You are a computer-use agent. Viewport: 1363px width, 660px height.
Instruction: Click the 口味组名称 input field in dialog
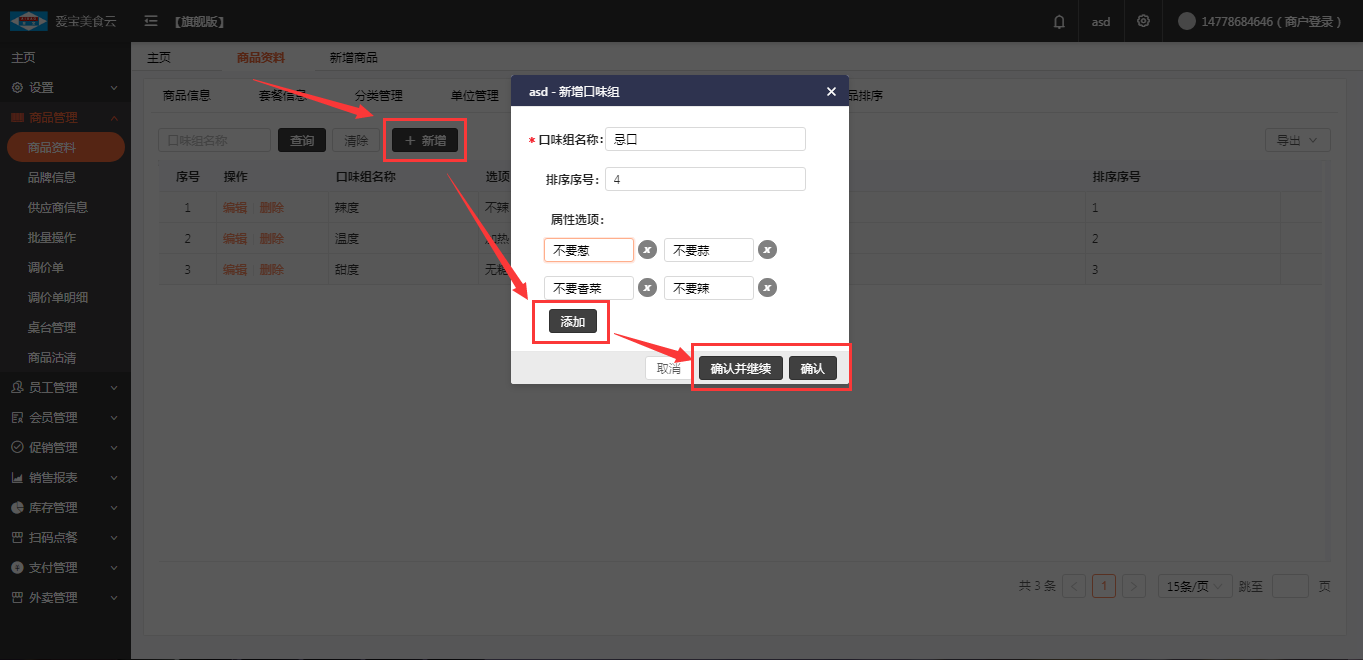pyautogui.click(x=705, y=140)
